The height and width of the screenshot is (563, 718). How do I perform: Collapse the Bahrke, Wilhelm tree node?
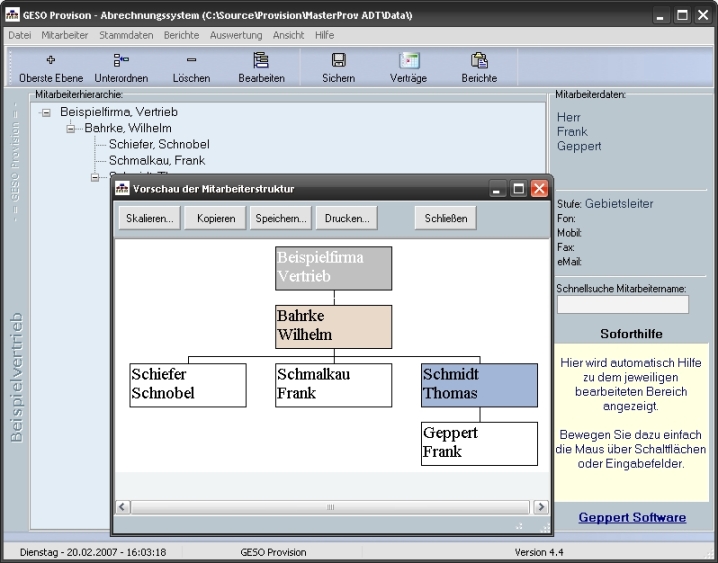[x=71, y=129]
